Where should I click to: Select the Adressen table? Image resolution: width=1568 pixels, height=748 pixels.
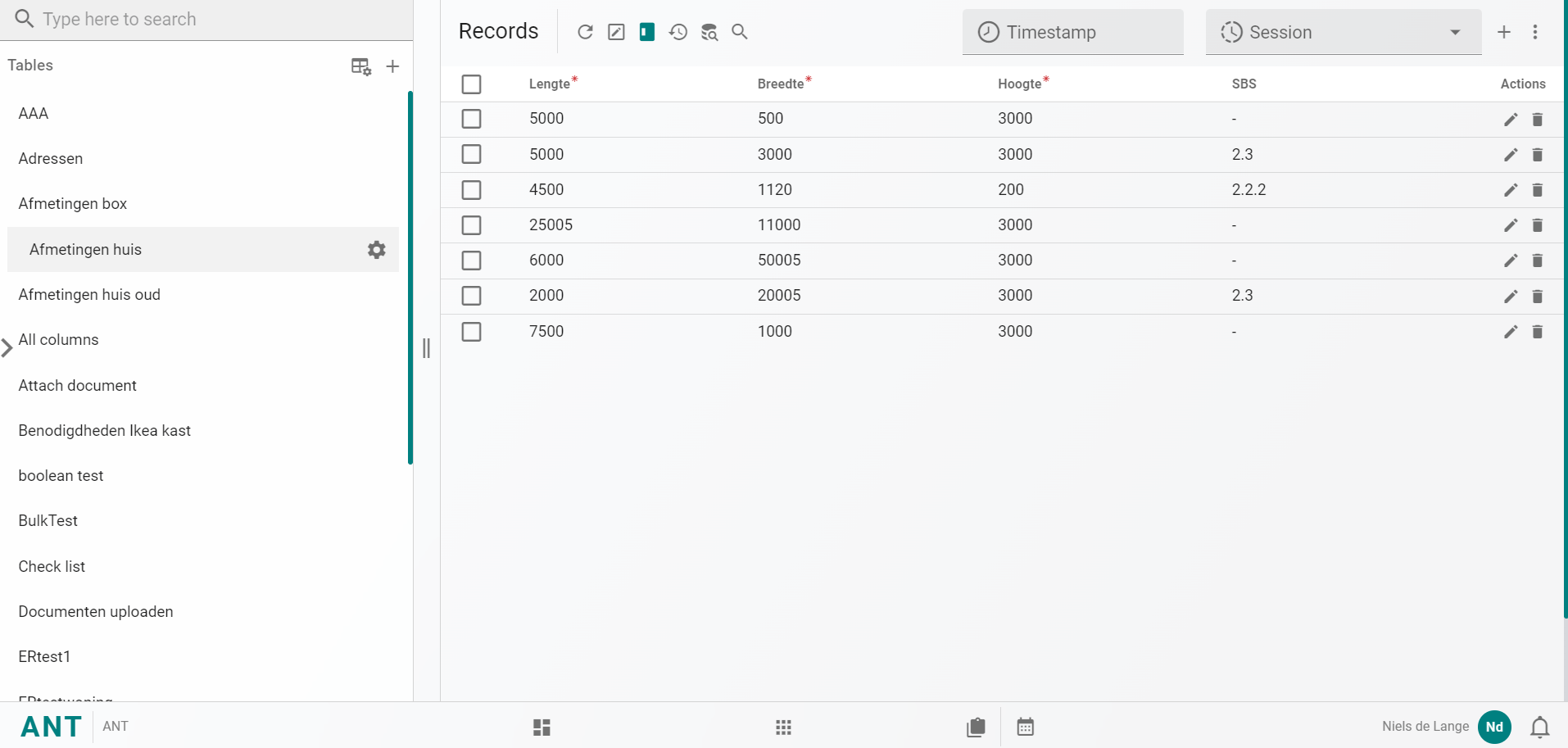(x=51, y=159)
